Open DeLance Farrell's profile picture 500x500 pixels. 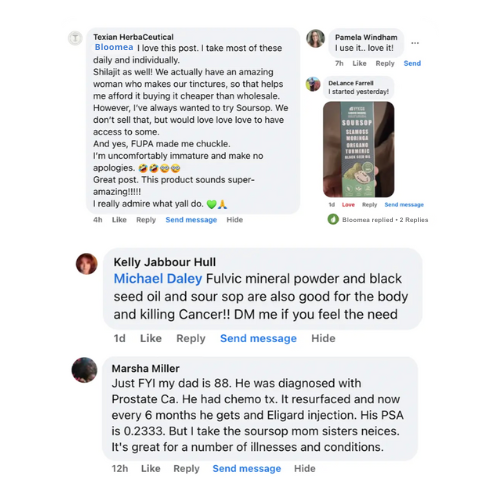(x=313, y=84)
